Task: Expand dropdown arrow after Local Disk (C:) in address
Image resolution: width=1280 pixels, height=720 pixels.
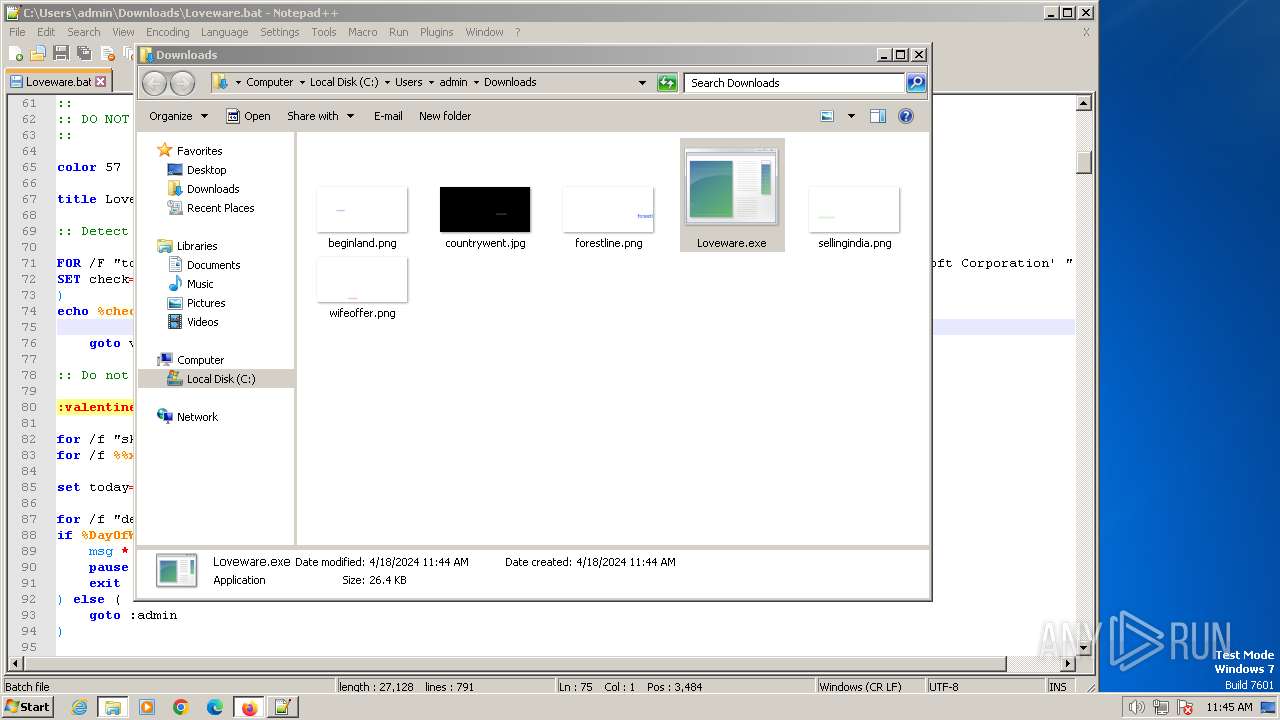Action: point(387,83)
